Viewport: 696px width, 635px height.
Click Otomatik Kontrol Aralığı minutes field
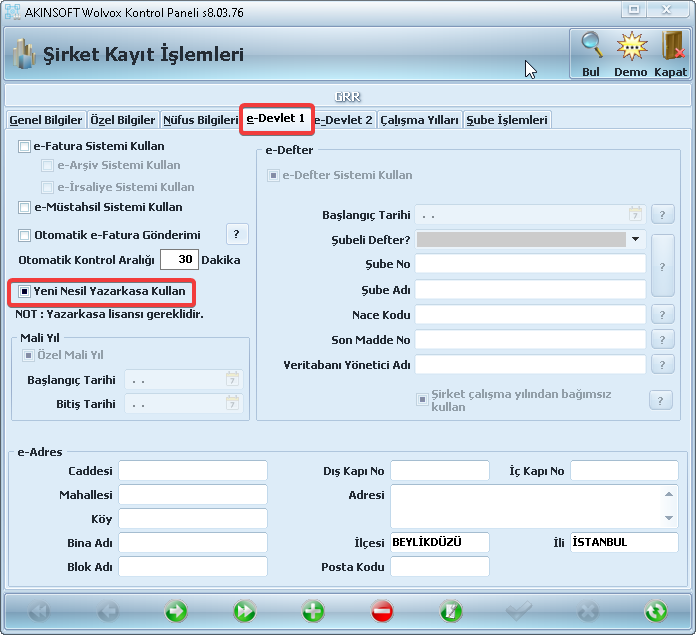(x=179, y=259)
